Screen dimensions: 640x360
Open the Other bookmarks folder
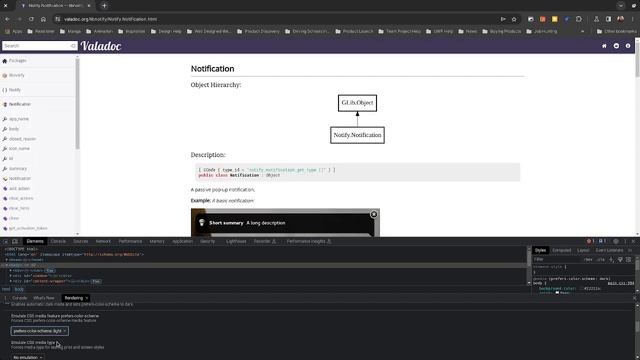(616, 31)
